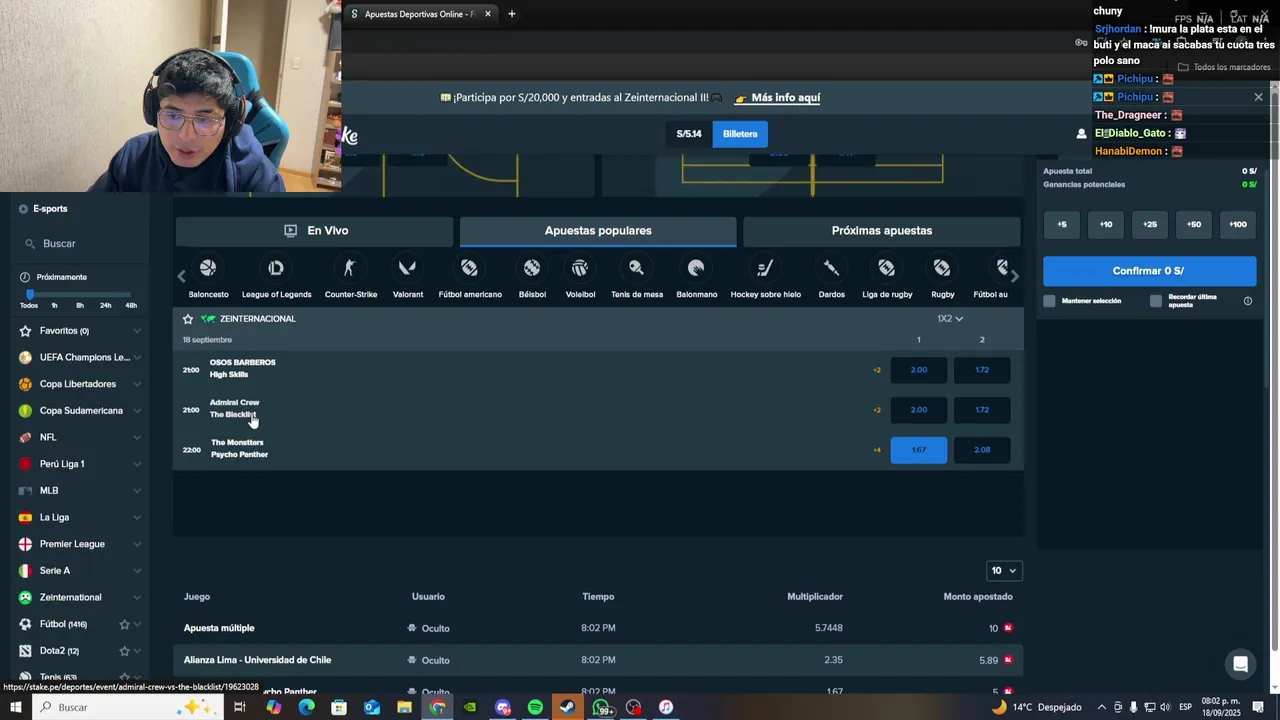Check the Mantener selección checkbox

click(1049, 301)
